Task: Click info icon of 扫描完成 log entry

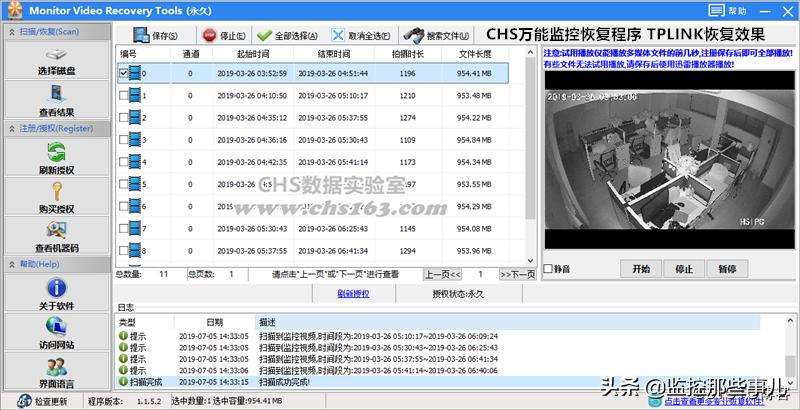Action: click(x=123, y=381)
